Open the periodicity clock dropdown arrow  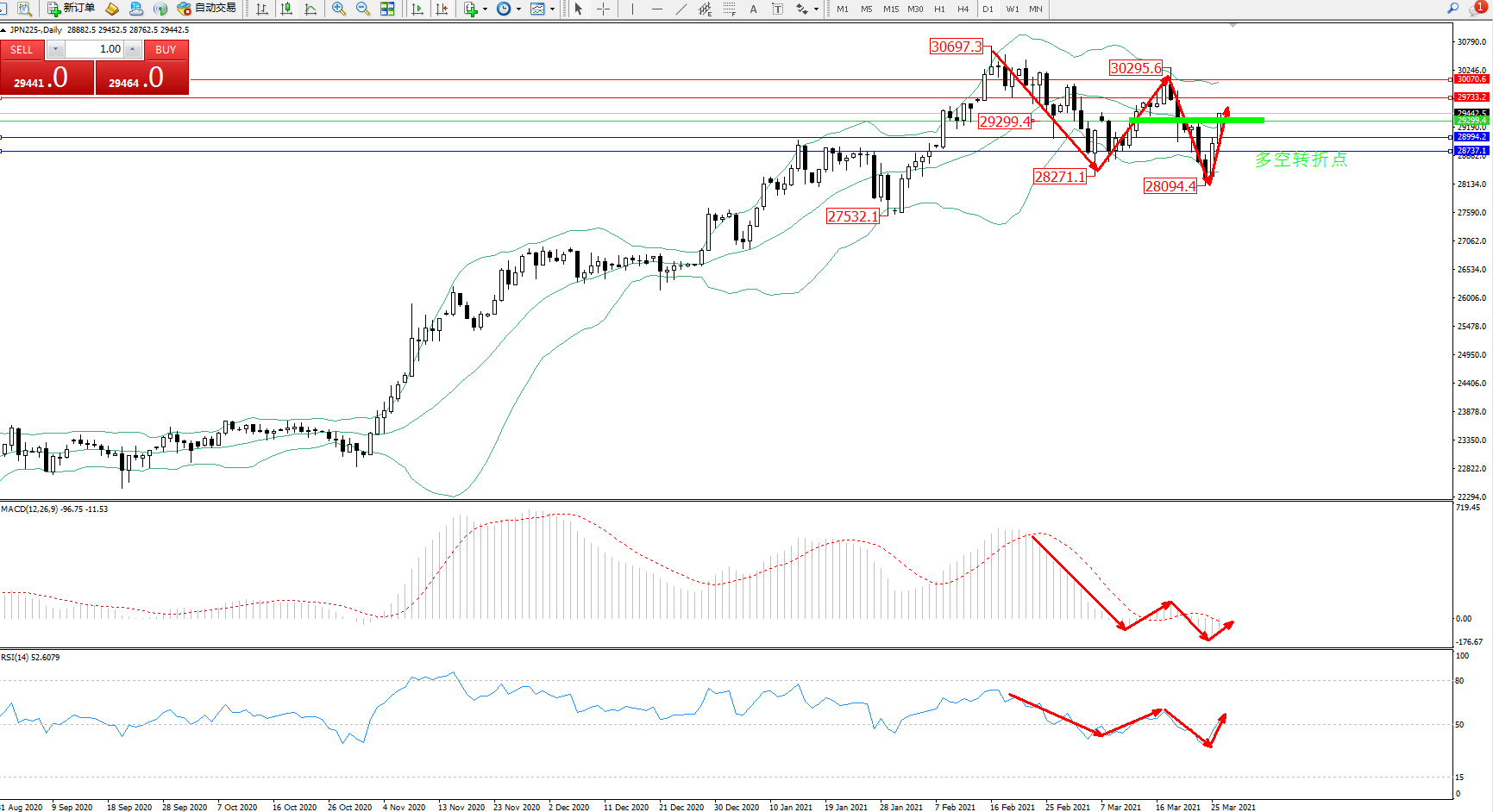click(518, 9)
